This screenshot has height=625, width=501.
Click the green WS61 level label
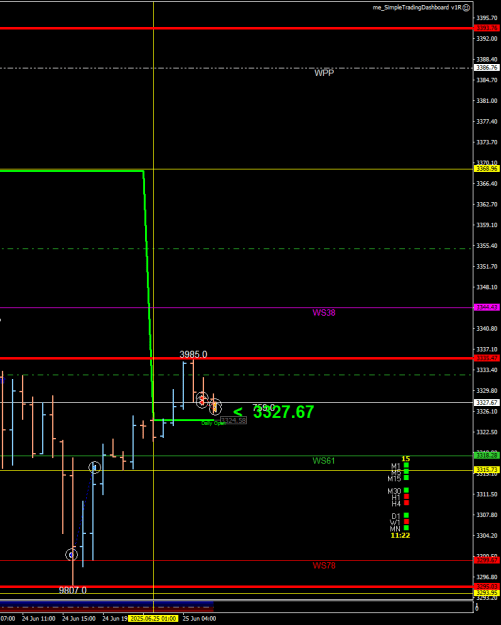[x=324, y=461]
